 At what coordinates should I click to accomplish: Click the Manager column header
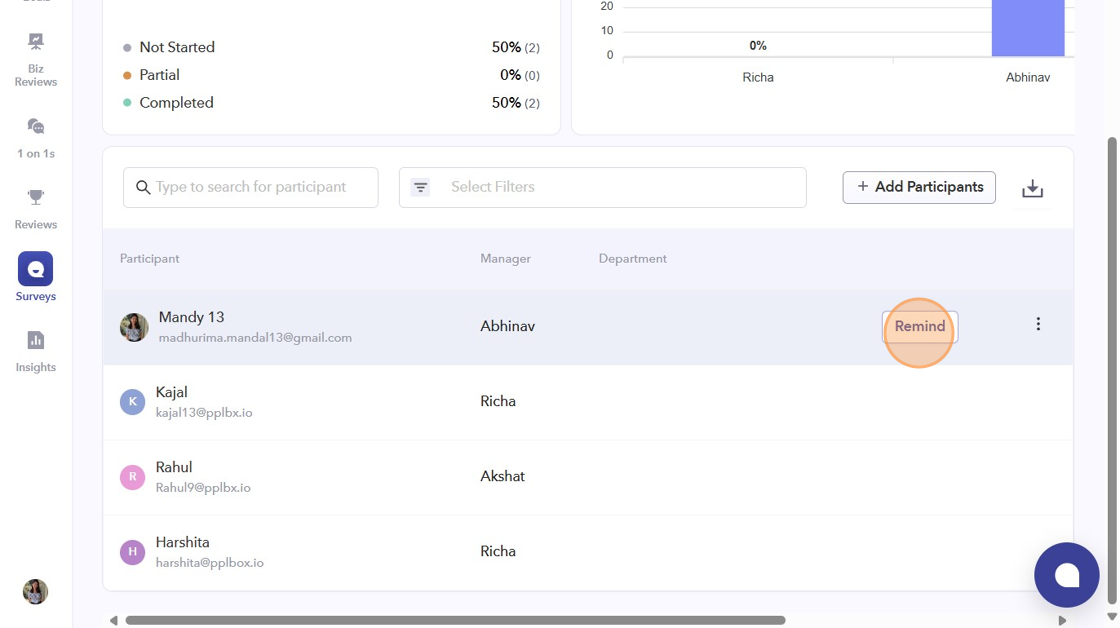505,259
